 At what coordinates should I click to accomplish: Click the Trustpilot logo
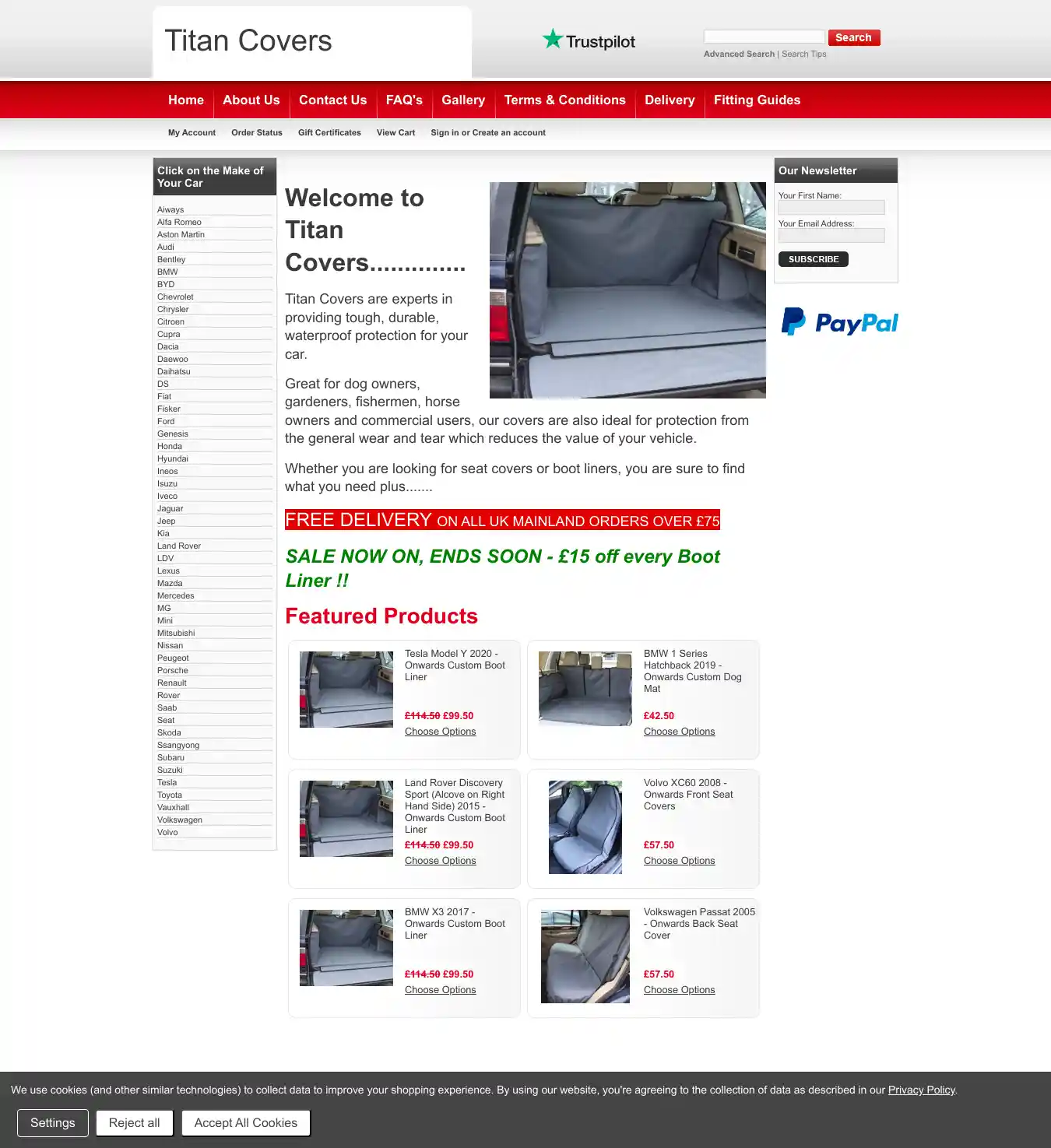click(x=589, y=40)
